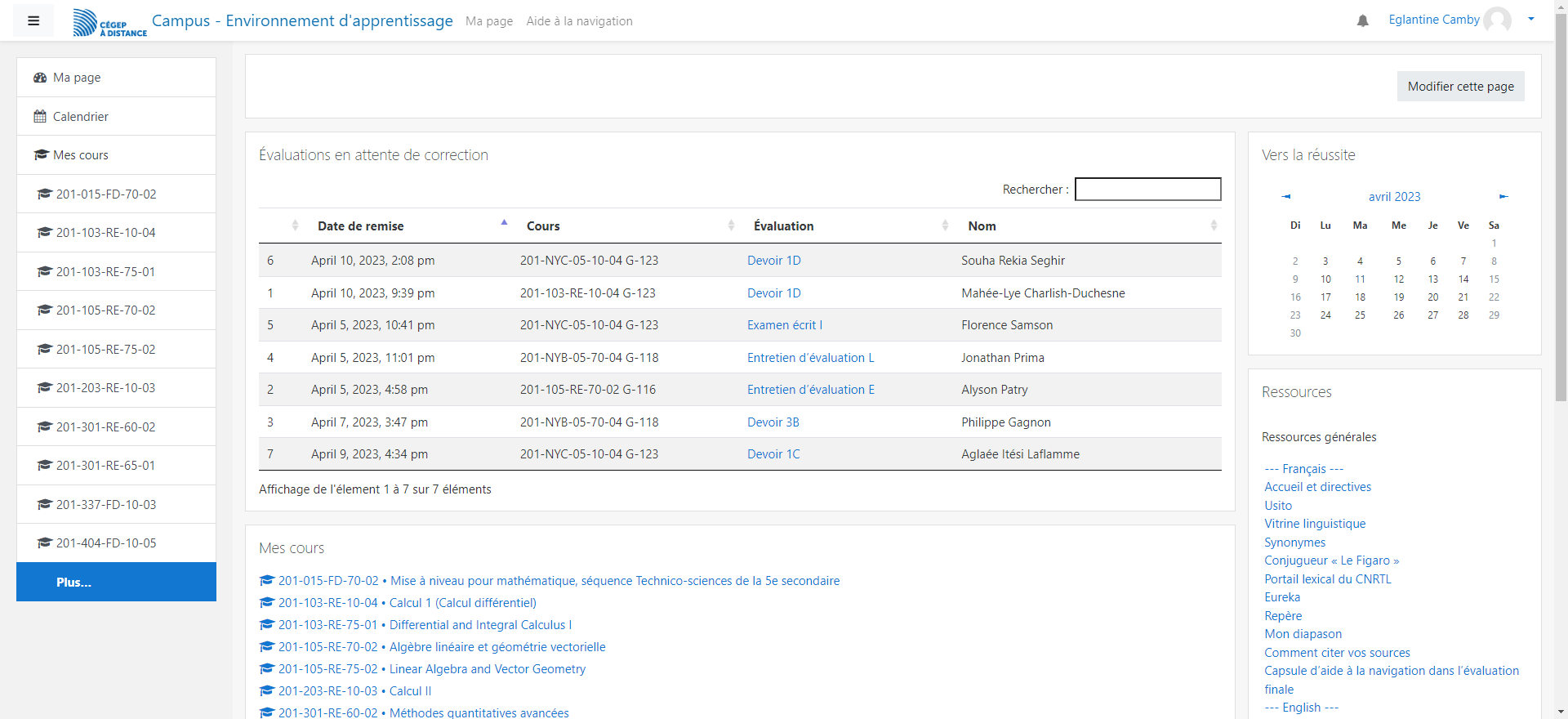This screenshot has height=719, width=1568.
Task: Expand the user menu dropdown arrow
Action: (1531, 20)
